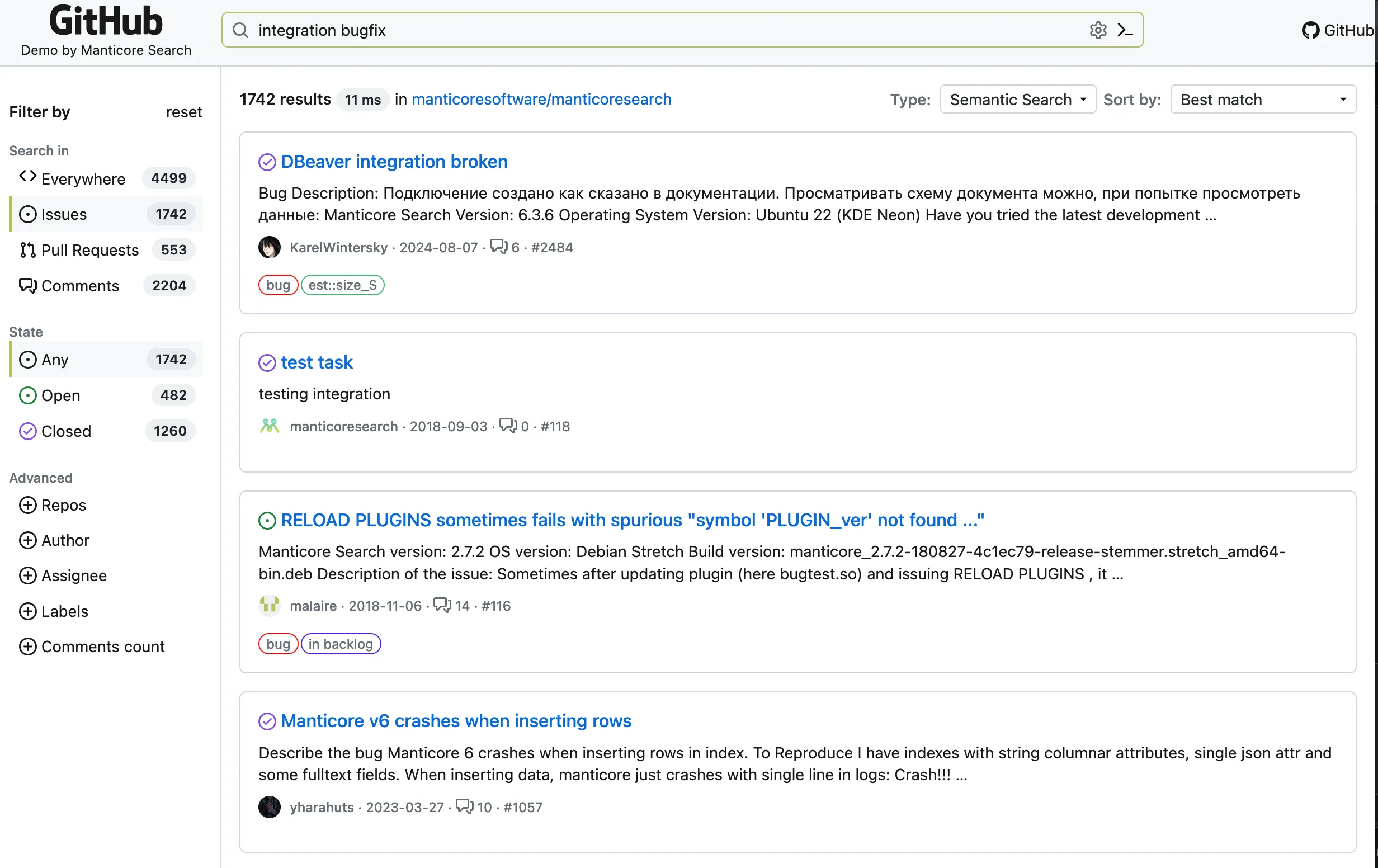1378x868 pixels.
Task: Click the manticoresoftware/manticoresearch repo link
Action: click(x=540, y=99)
